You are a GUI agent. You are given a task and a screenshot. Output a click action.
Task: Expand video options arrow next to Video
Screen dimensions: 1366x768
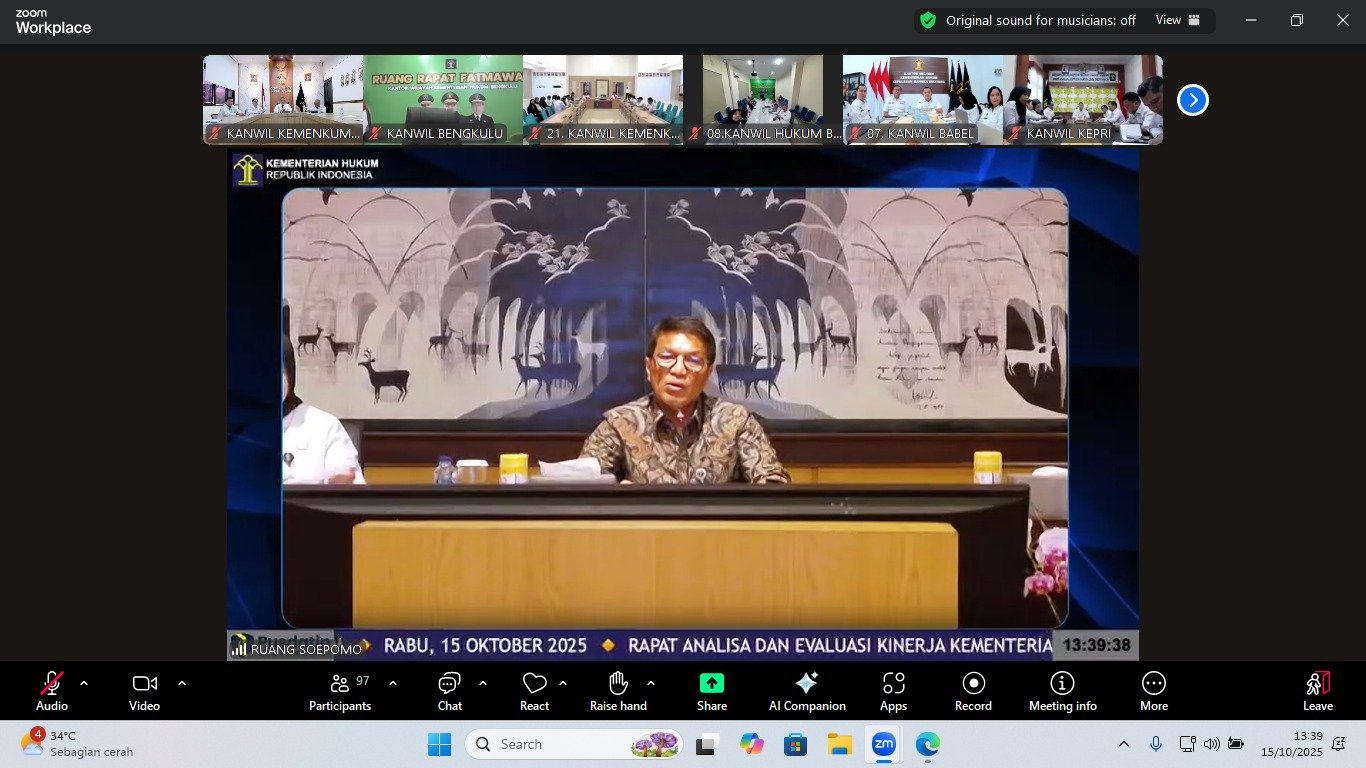[x=182, y=683]
